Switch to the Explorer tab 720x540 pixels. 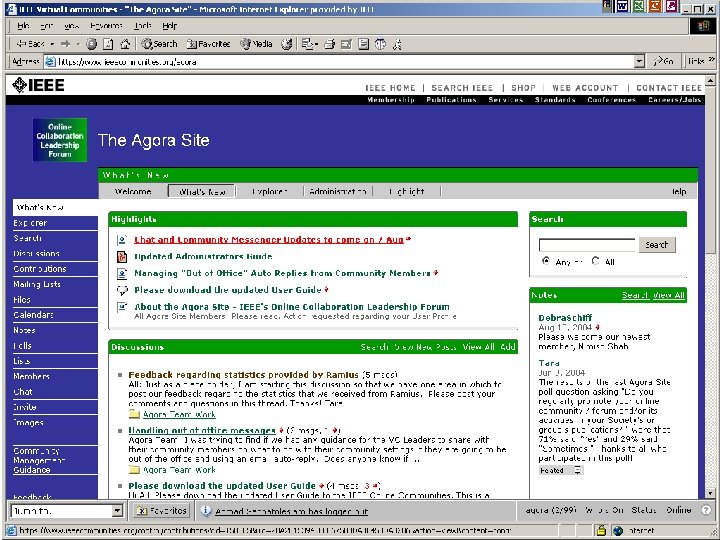270,191
